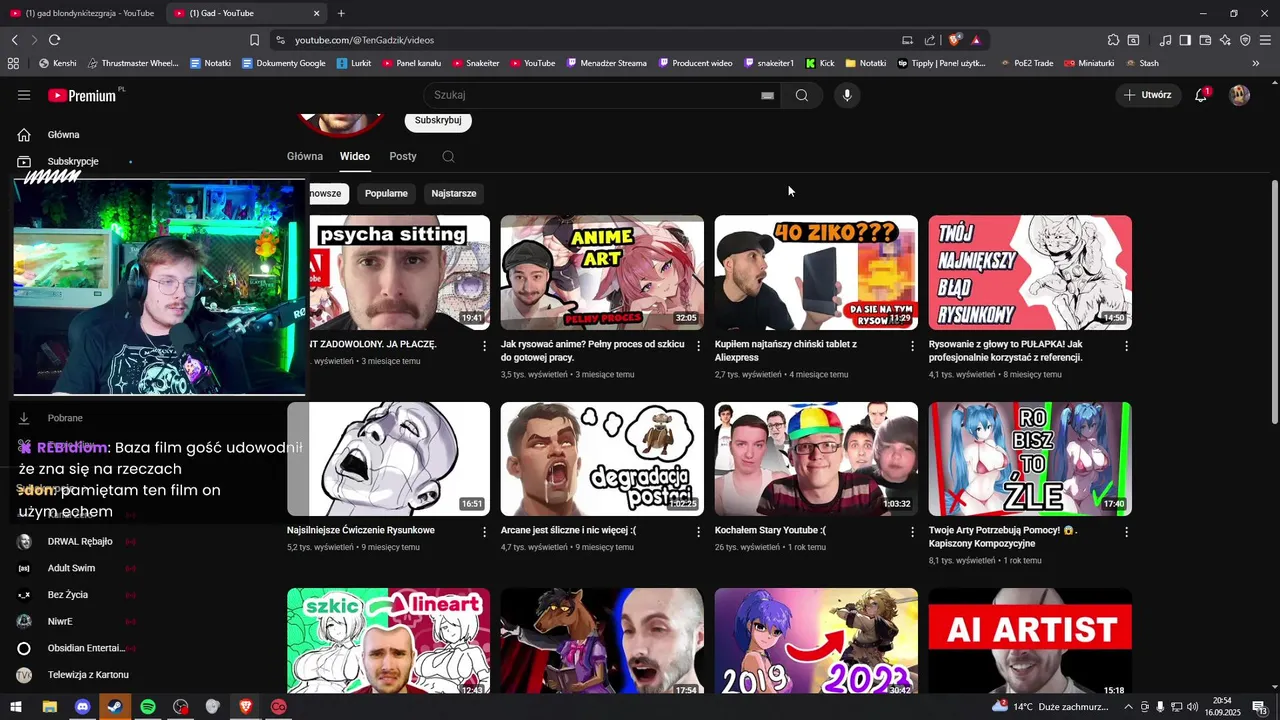
Task: Subscribe with the Subskrybuj button
Action: (438, 120)
